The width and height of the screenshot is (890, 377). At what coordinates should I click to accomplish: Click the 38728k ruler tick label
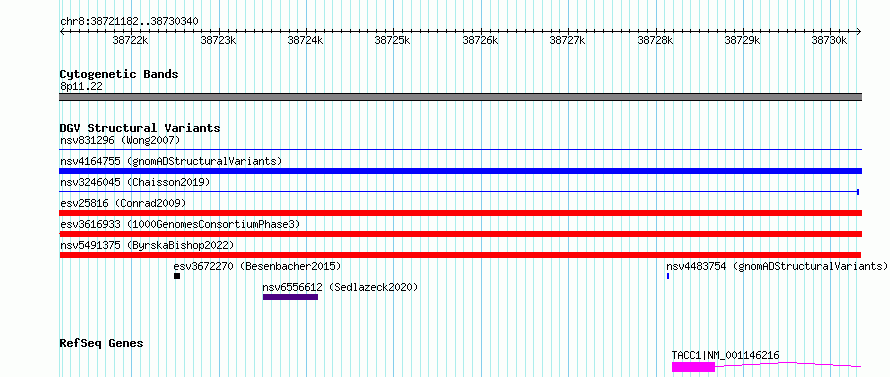click(655, 40)
